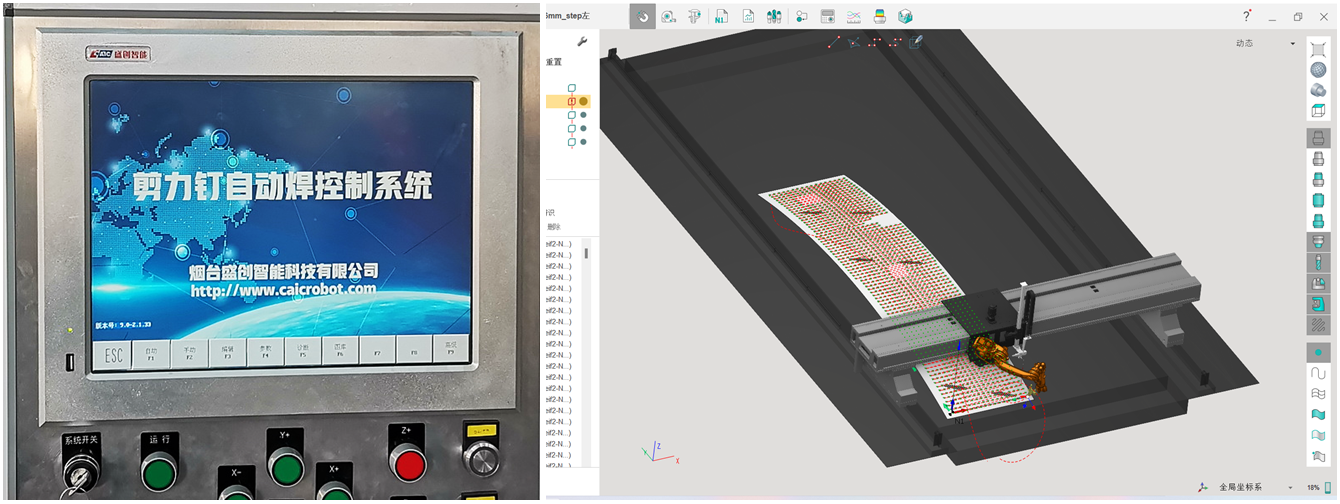The height and width of the screenshot is (504, 1340).
Task: Click the operation list vertical scrollbar
Action: pyautogui.click(x=586, y=254)
